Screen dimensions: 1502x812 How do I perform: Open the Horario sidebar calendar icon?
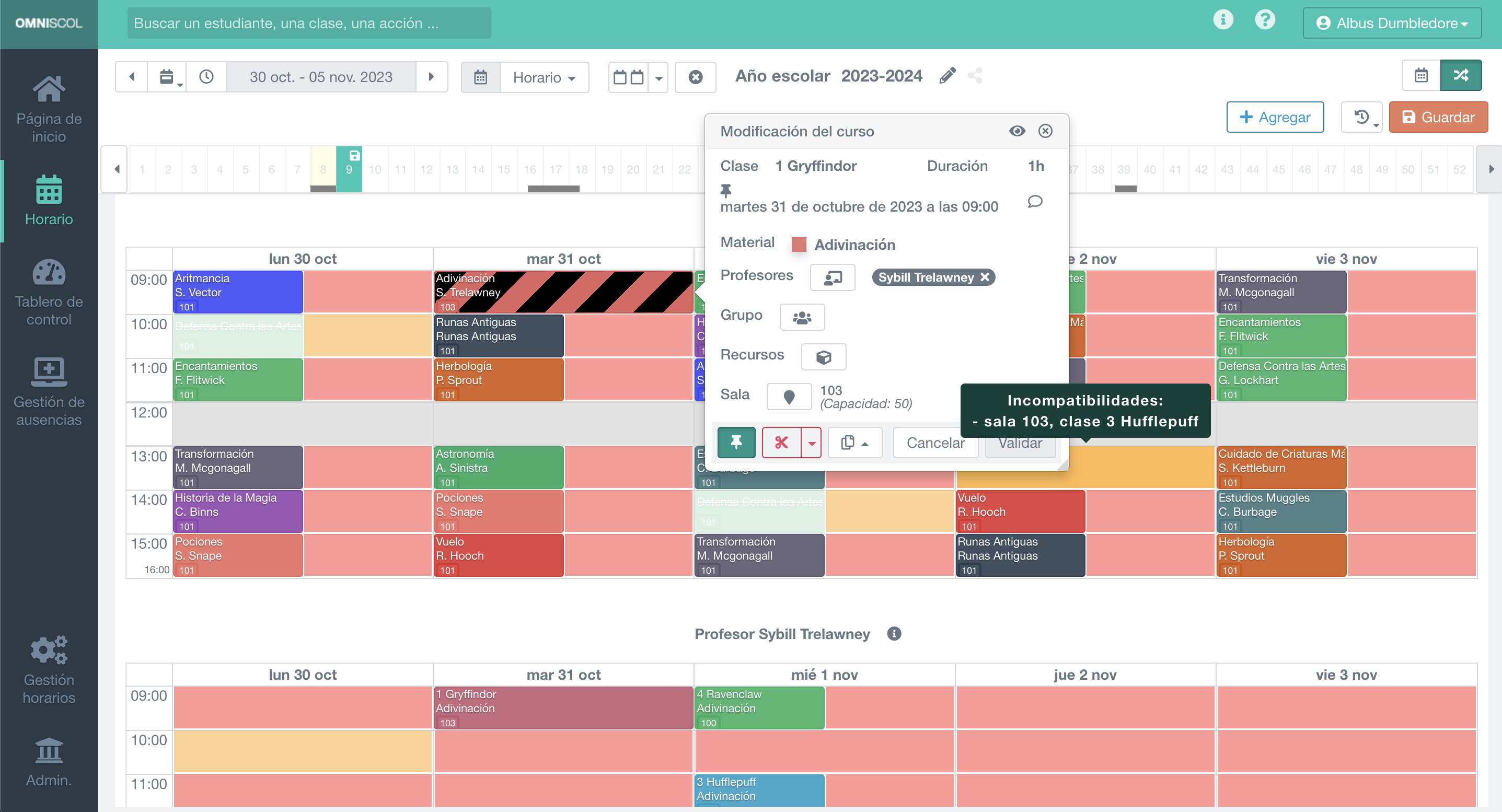point(49,190)
